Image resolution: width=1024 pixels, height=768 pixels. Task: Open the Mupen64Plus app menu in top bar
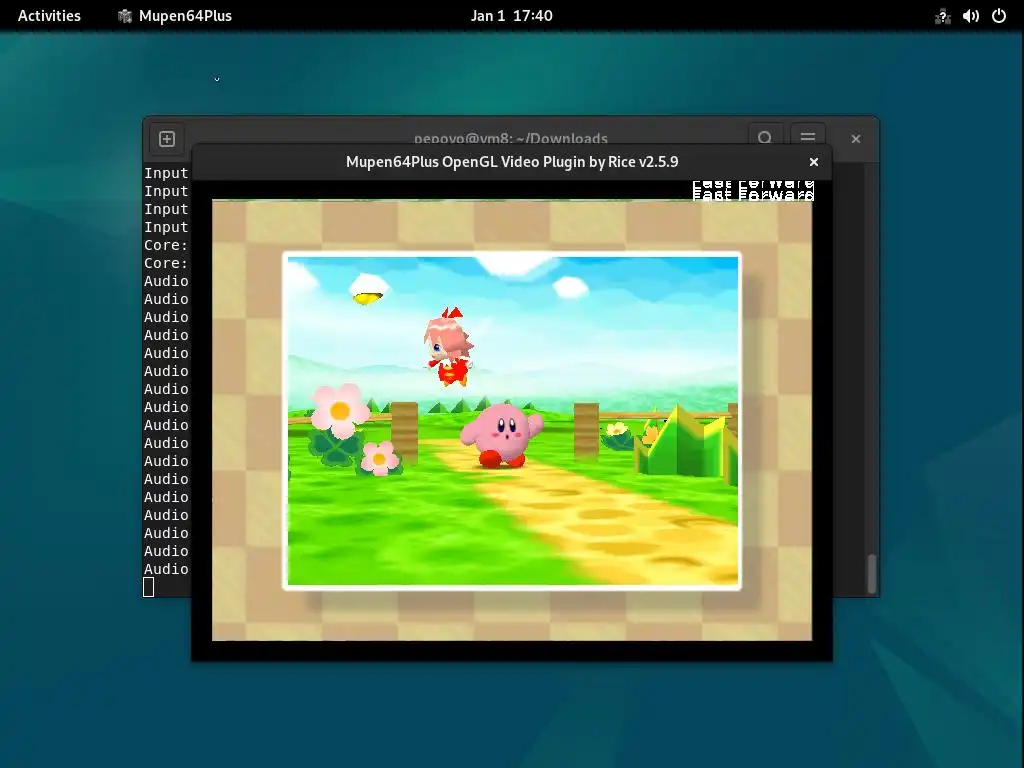click(175, 16)
